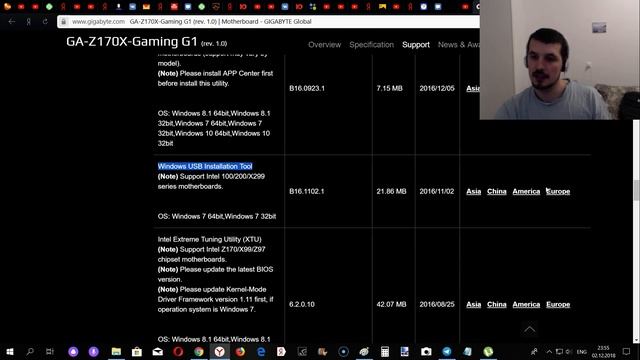Select the Support tab
640x360 pixels.
416,45
